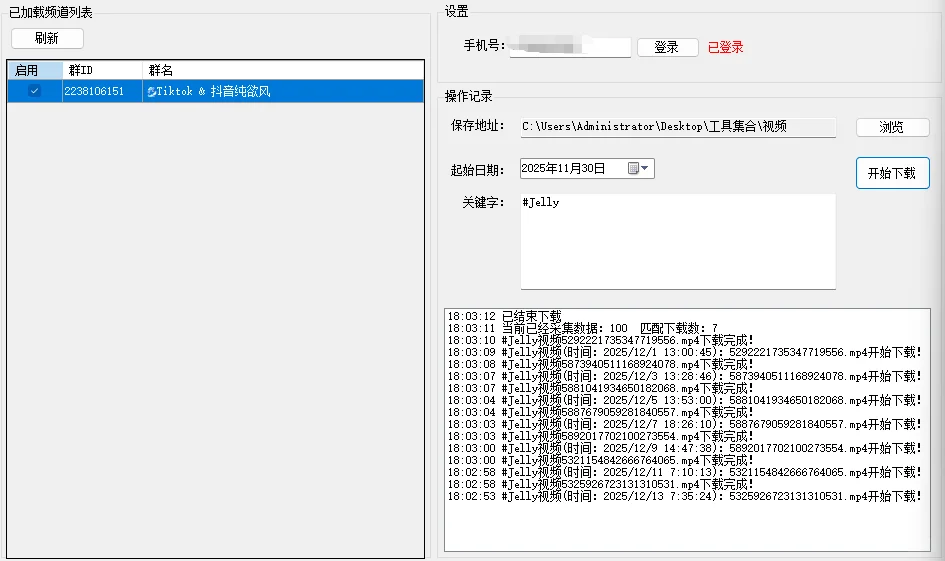Click the icon before Tiktok group name
The width and height of the screenshot is (945, 561).
(x=151, y=92)
